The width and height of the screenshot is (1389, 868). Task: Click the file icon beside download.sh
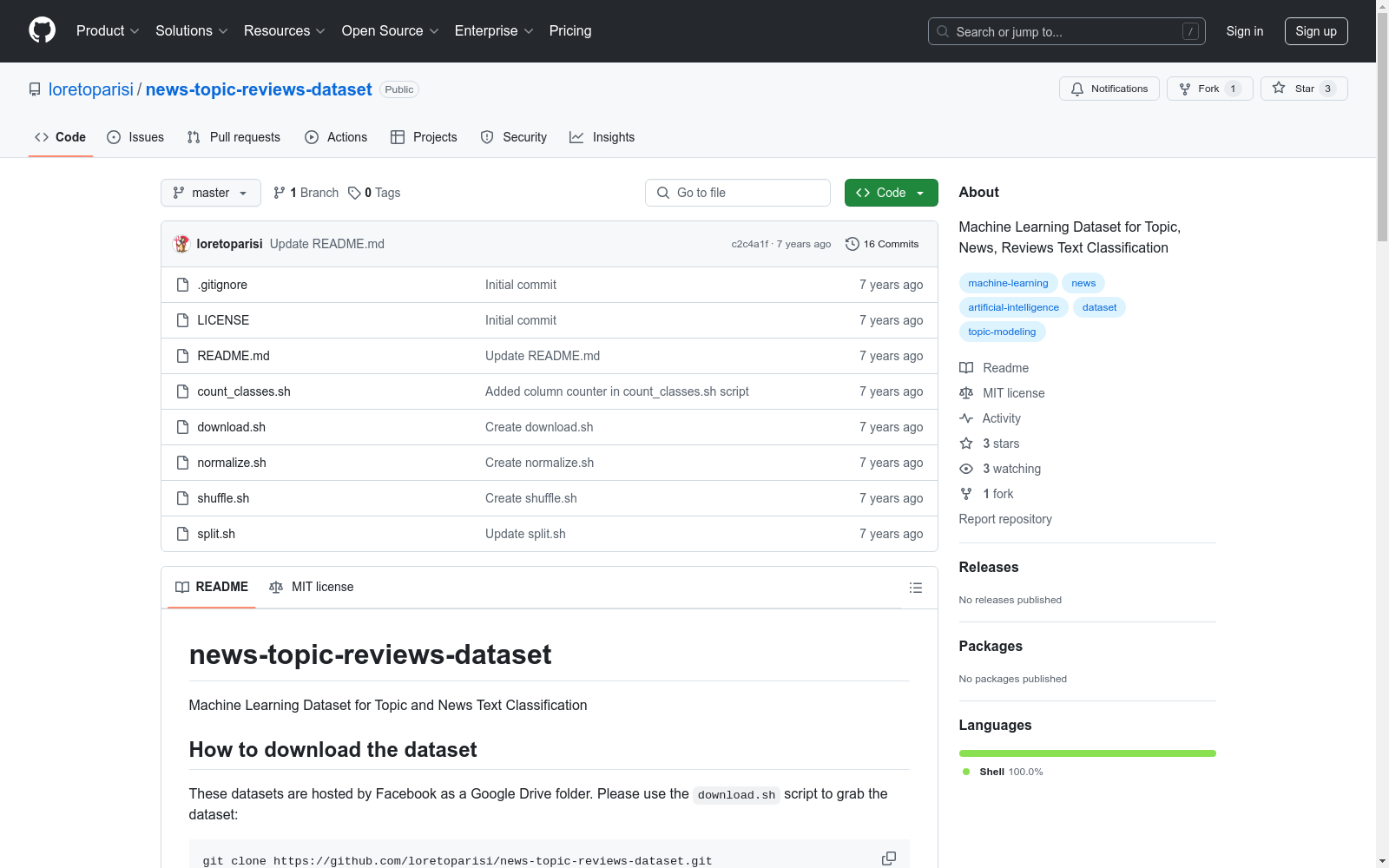182,427
